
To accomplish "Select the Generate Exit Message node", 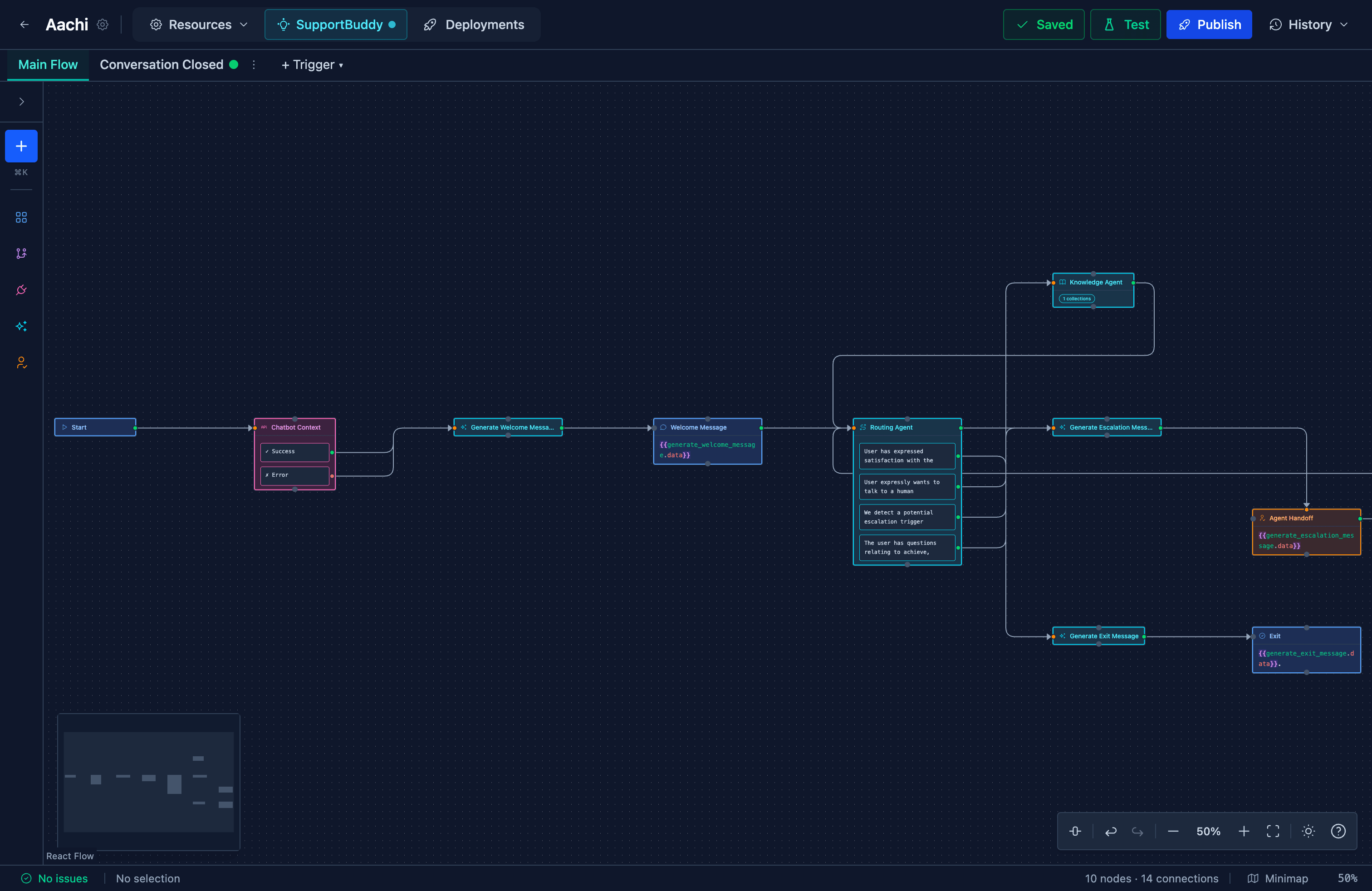I will click(1098, 636).
